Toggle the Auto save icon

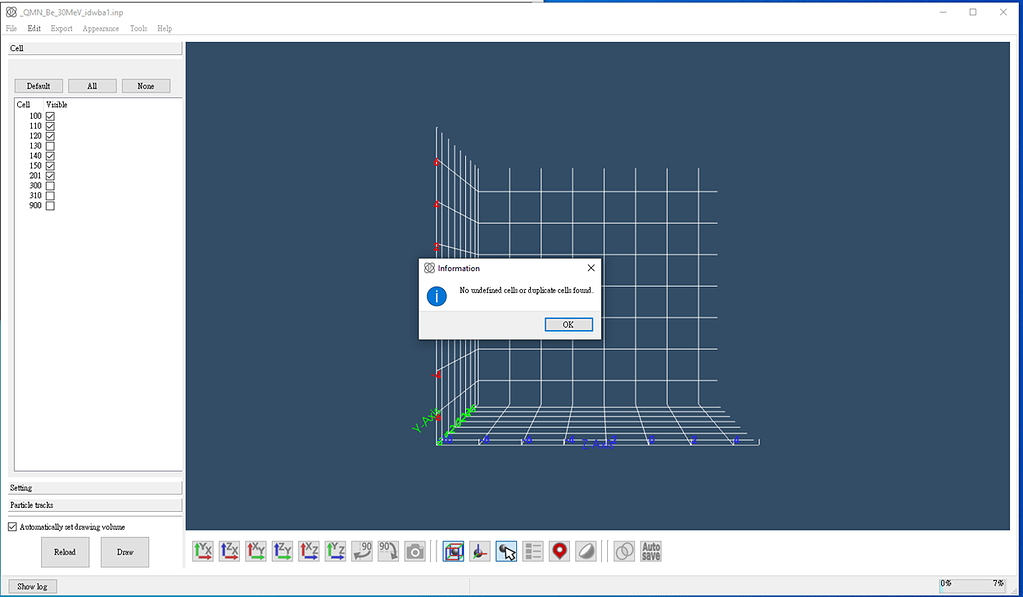click(650, 551)
